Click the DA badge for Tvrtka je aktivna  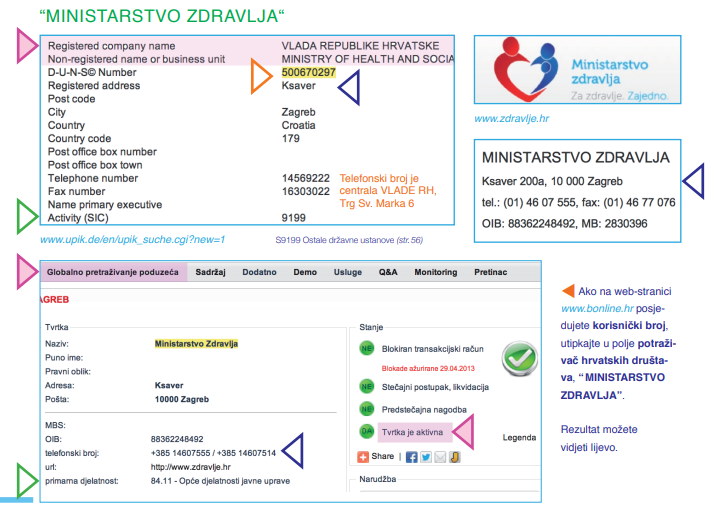point(367,431)
